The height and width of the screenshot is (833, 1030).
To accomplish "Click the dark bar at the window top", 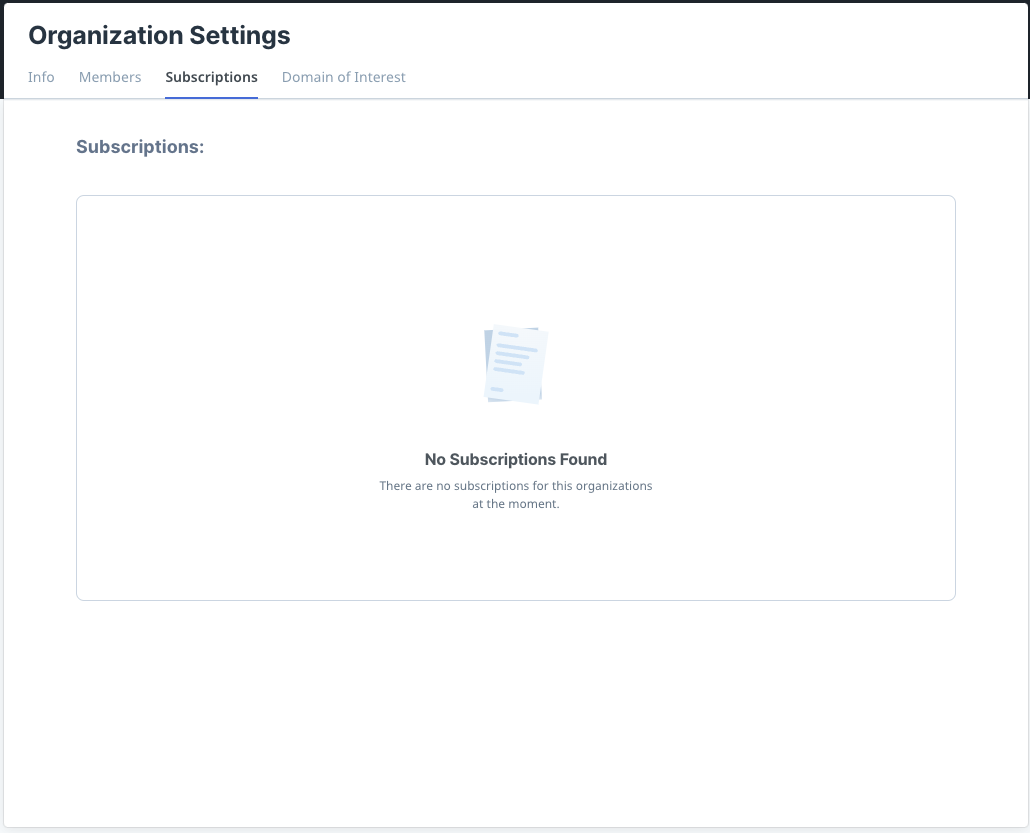I will (515, 1).
